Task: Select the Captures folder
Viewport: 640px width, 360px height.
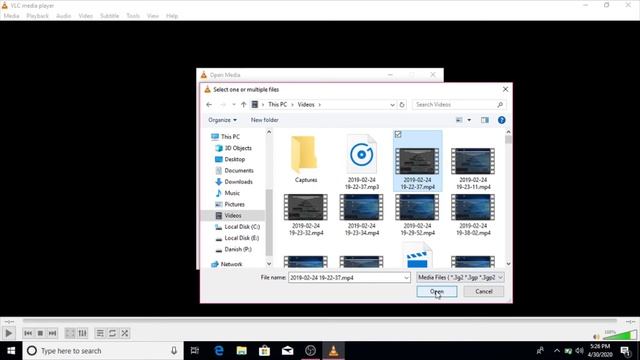Action: [306, 160]
